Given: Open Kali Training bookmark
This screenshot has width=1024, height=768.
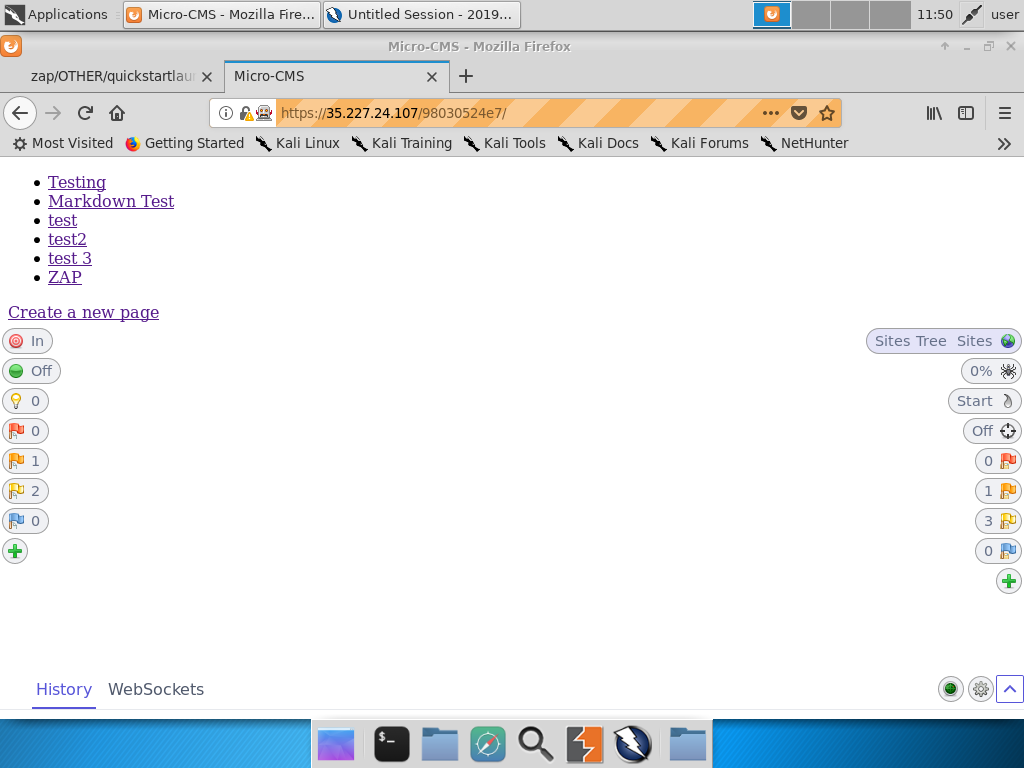Looking at the screenshot, I should pos(402,143).
